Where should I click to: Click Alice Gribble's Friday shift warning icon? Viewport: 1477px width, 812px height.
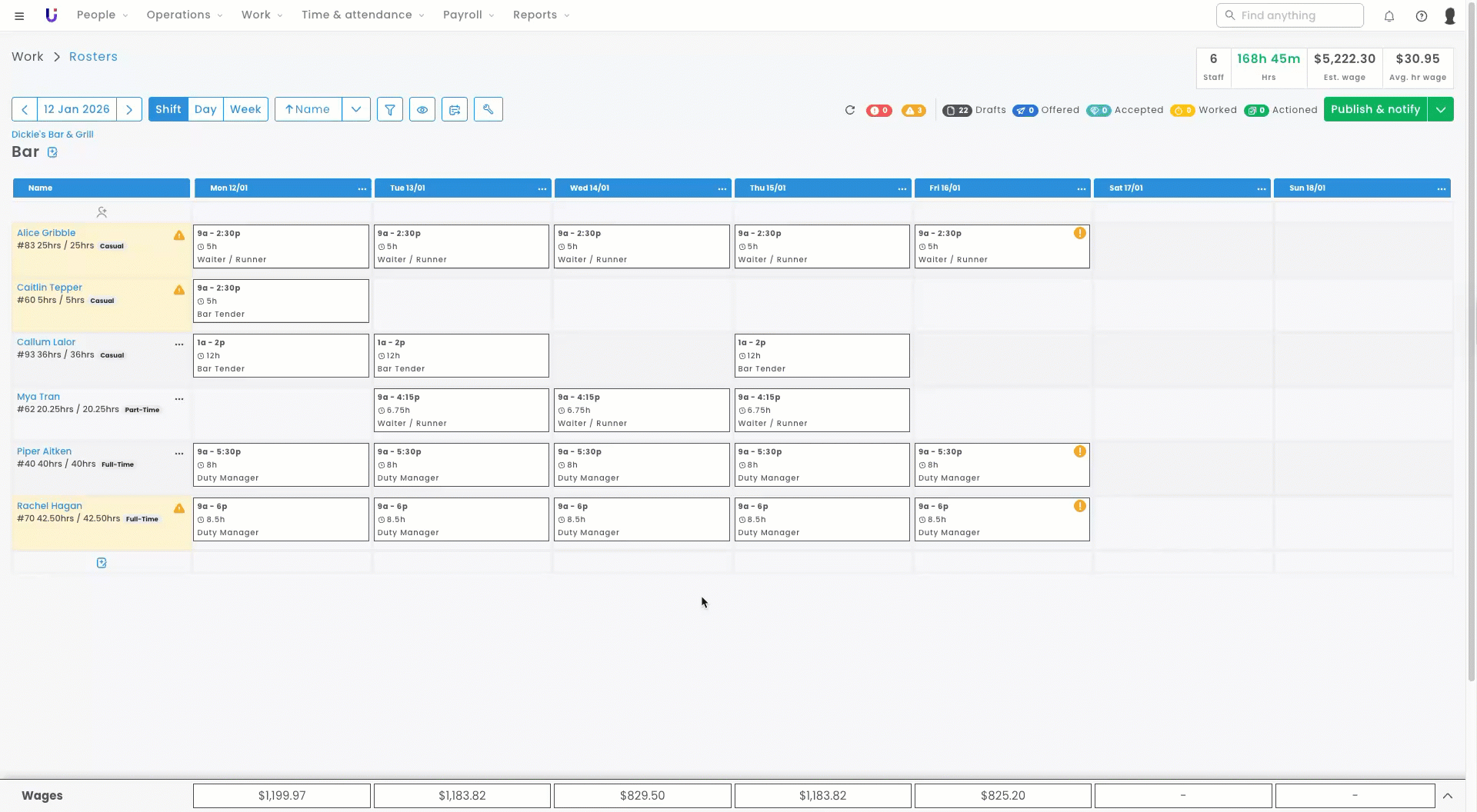pyautogui.click(x=1080, y=233)
